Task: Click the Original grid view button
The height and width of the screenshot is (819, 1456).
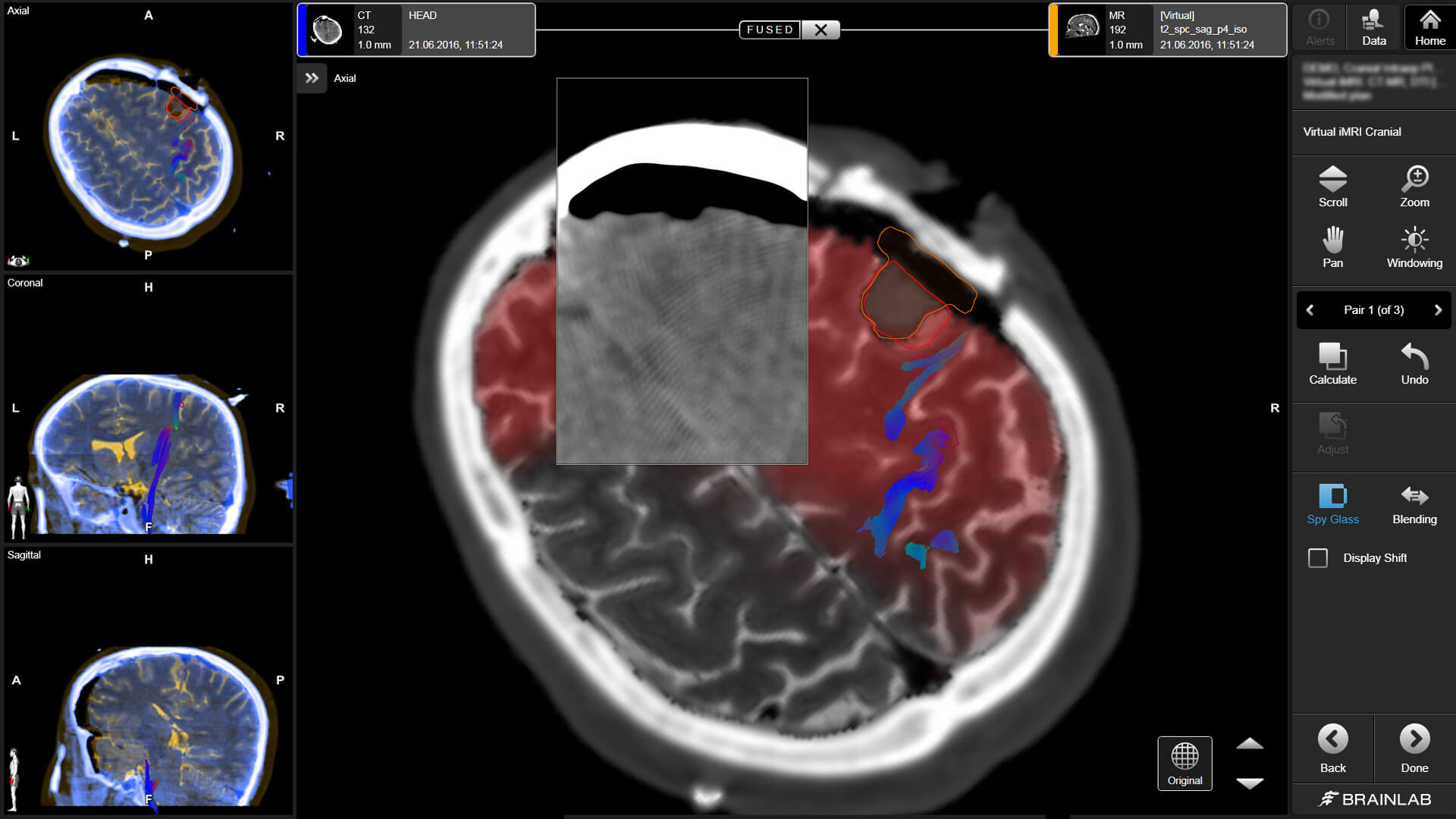Action: [x=1185, y=762]
